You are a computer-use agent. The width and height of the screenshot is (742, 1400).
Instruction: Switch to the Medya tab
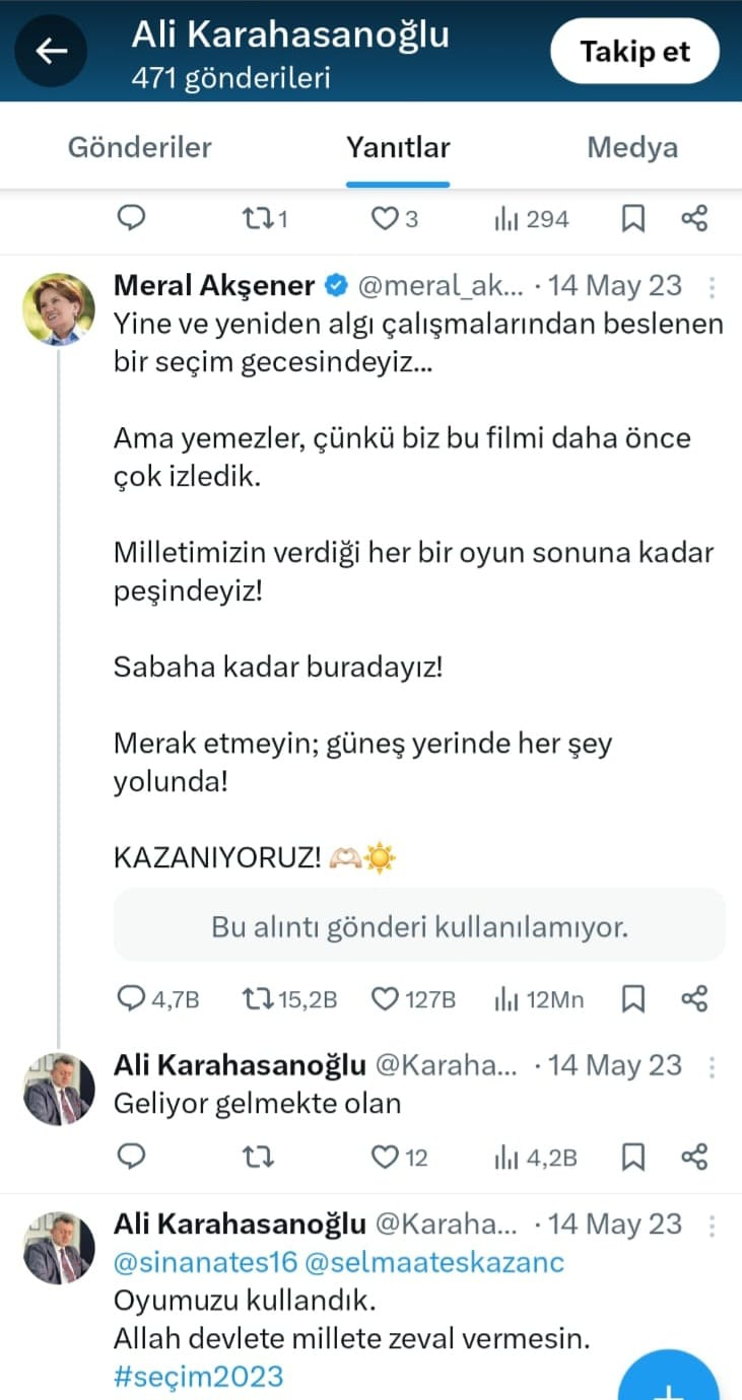(632, 148)
